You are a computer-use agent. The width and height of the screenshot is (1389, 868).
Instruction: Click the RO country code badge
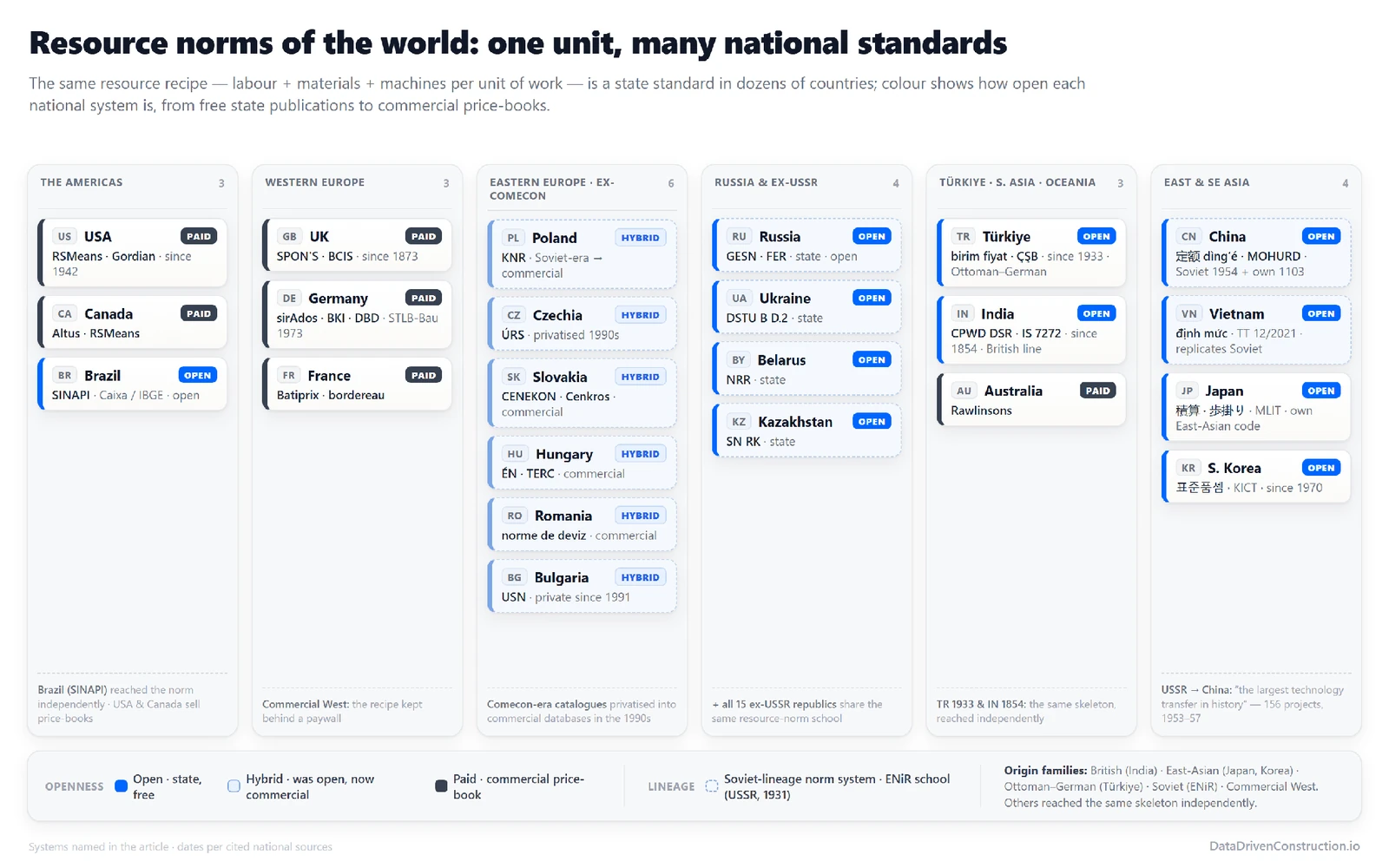click(x=515, y=516)
